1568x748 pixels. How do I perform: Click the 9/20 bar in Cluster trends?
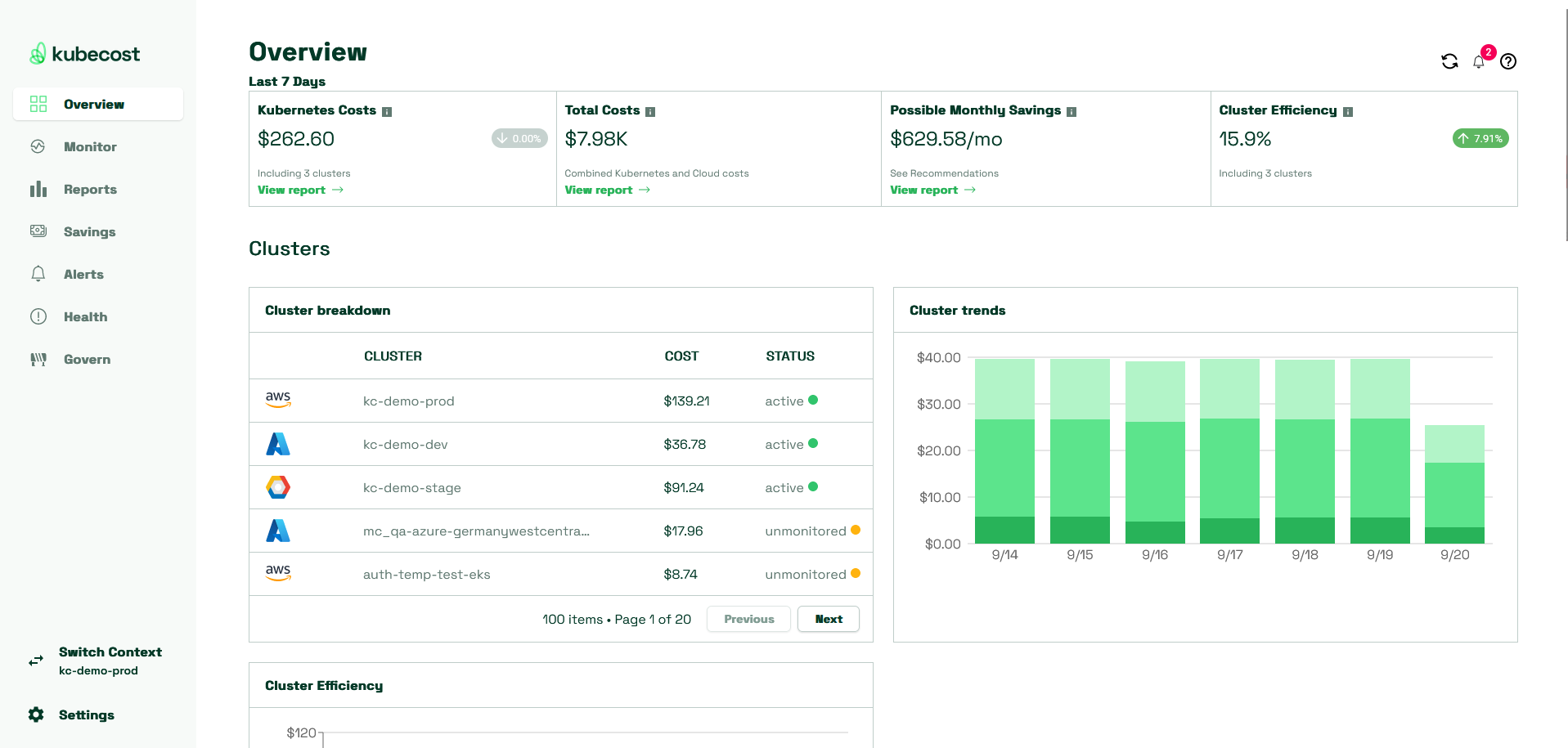pyautogui.click(x=1454, y=484)
